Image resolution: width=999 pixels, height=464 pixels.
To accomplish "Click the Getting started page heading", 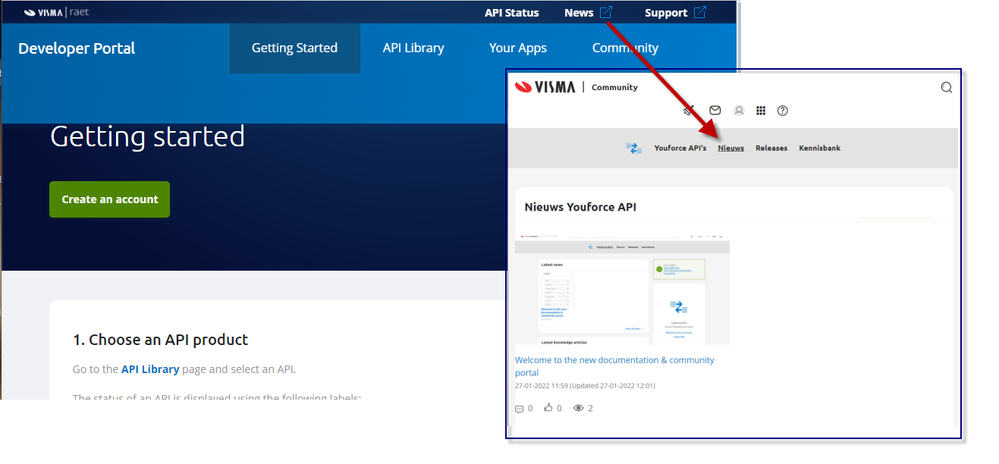I will click(x=147, y=136).
